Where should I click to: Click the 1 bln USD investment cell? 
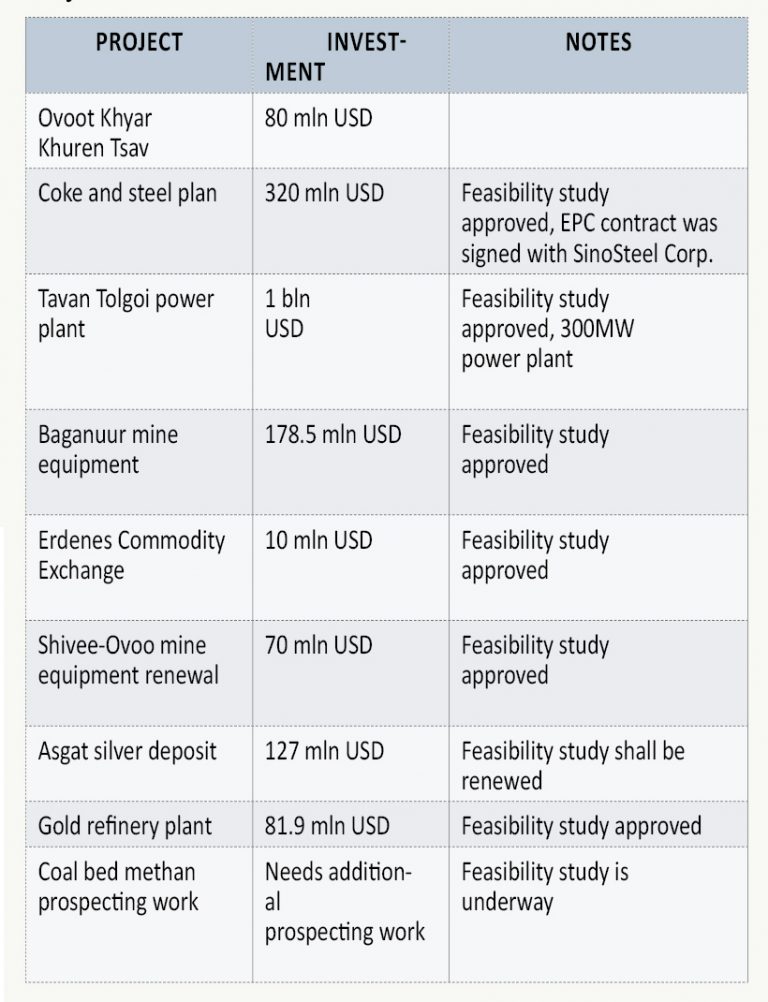pyautogui.click(x=351, y=342)
